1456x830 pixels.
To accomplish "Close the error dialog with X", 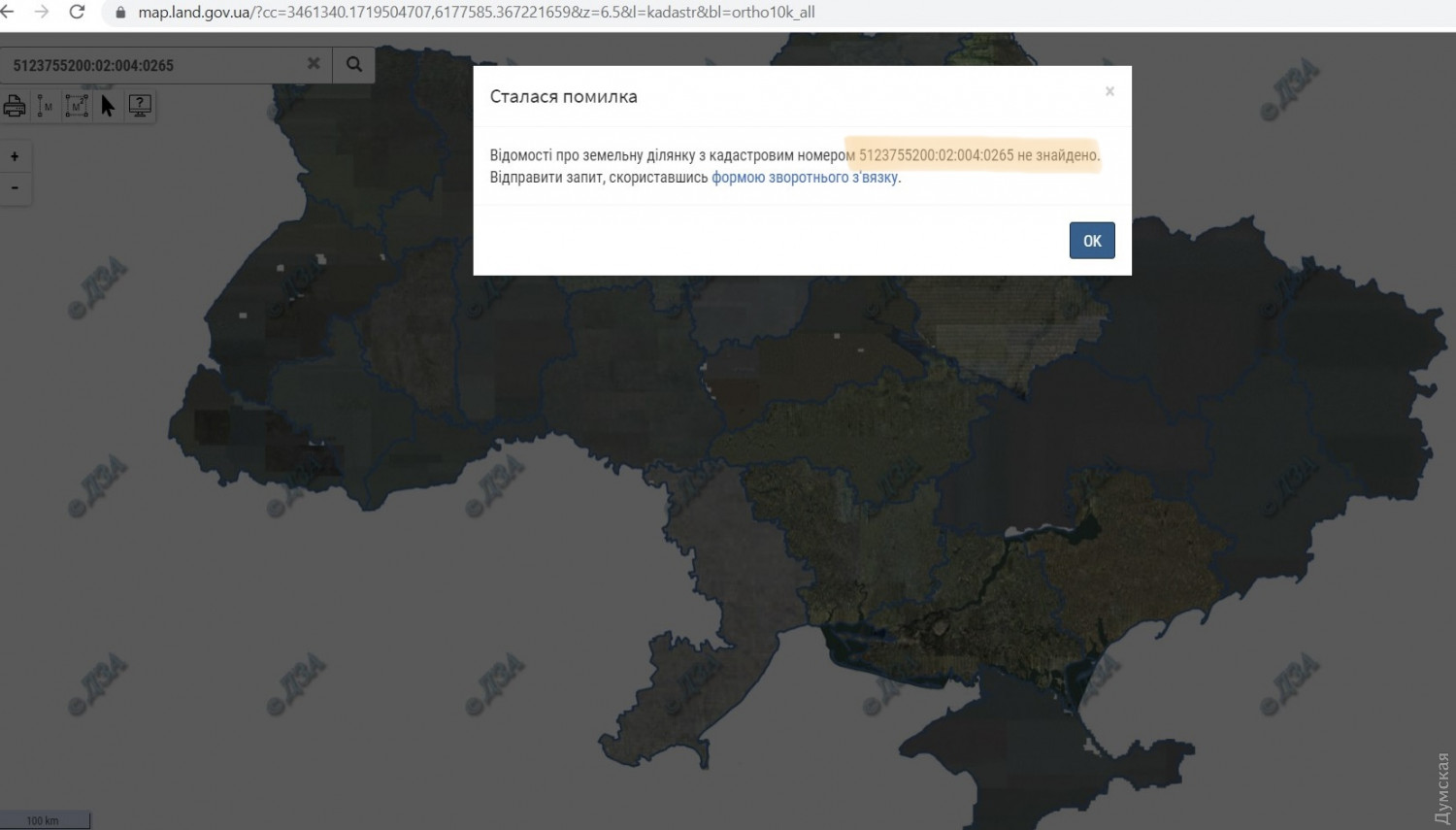I will (x=1109, y=91).
